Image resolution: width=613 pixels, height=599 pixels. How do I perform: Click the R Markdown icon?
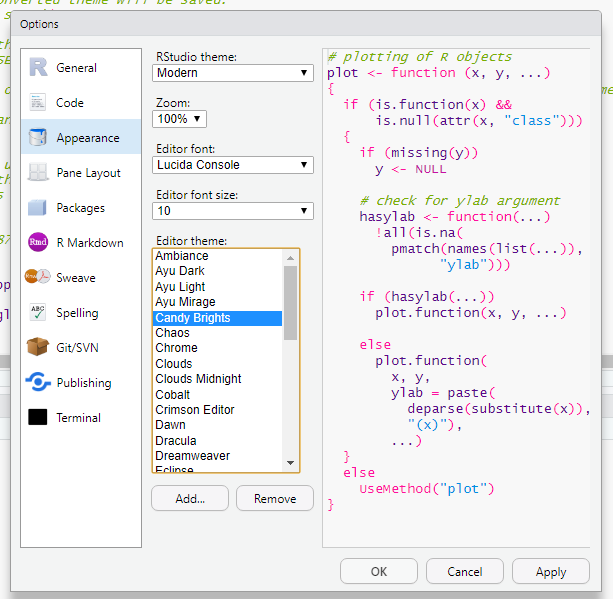tap(38, 243)
